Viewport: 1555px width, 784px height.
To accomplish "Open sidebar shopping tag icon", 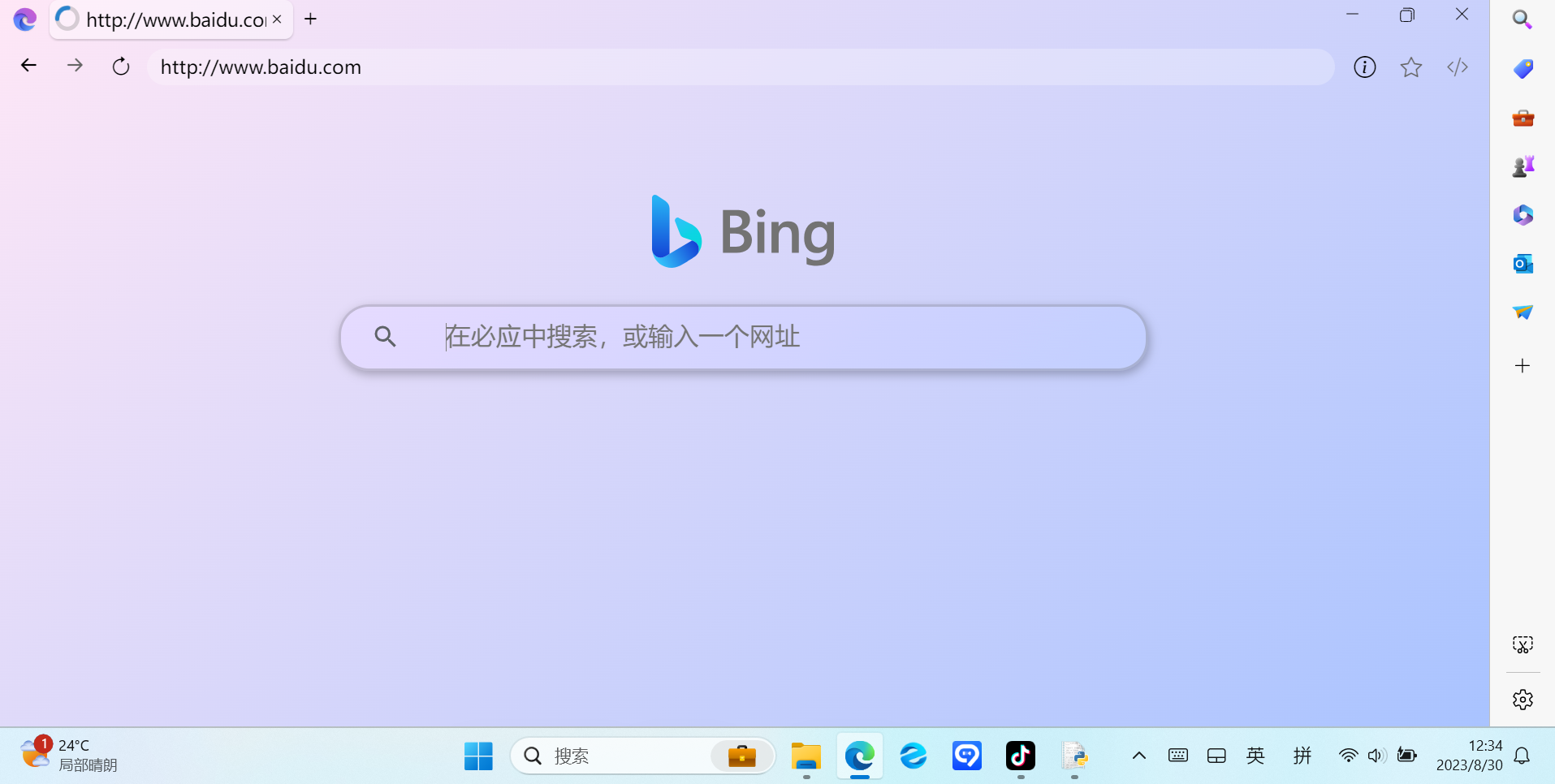I will click(1523, 69).
